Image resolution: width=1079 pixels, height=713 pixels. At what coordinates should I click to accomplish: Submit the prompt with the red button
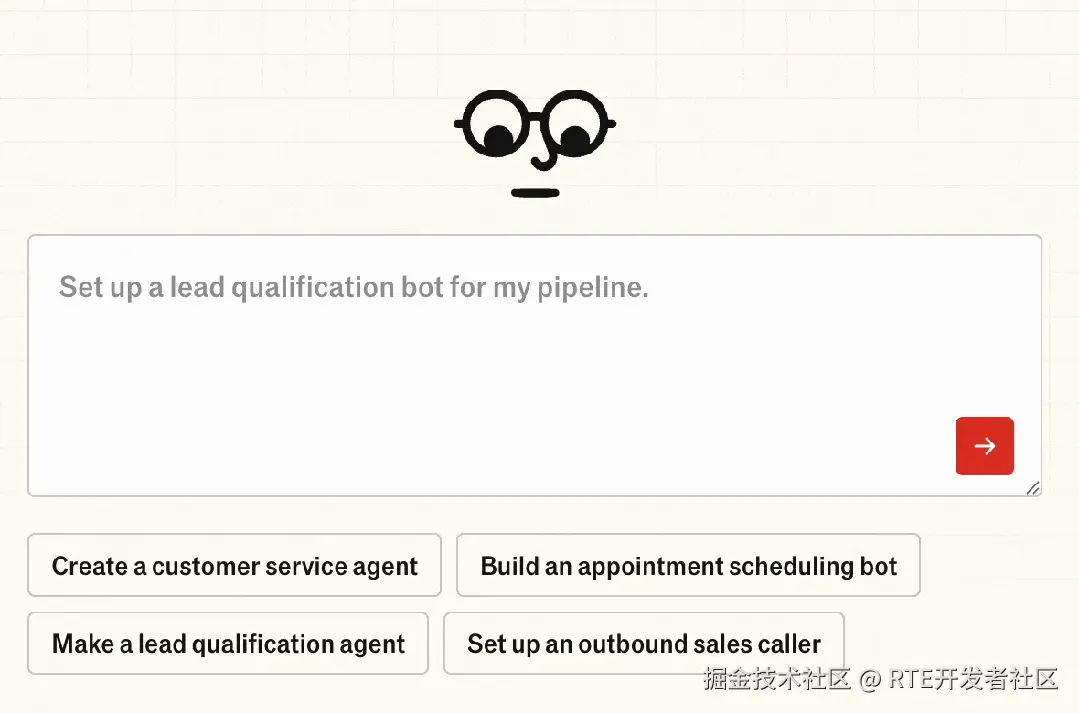click(x=985, y=446)
